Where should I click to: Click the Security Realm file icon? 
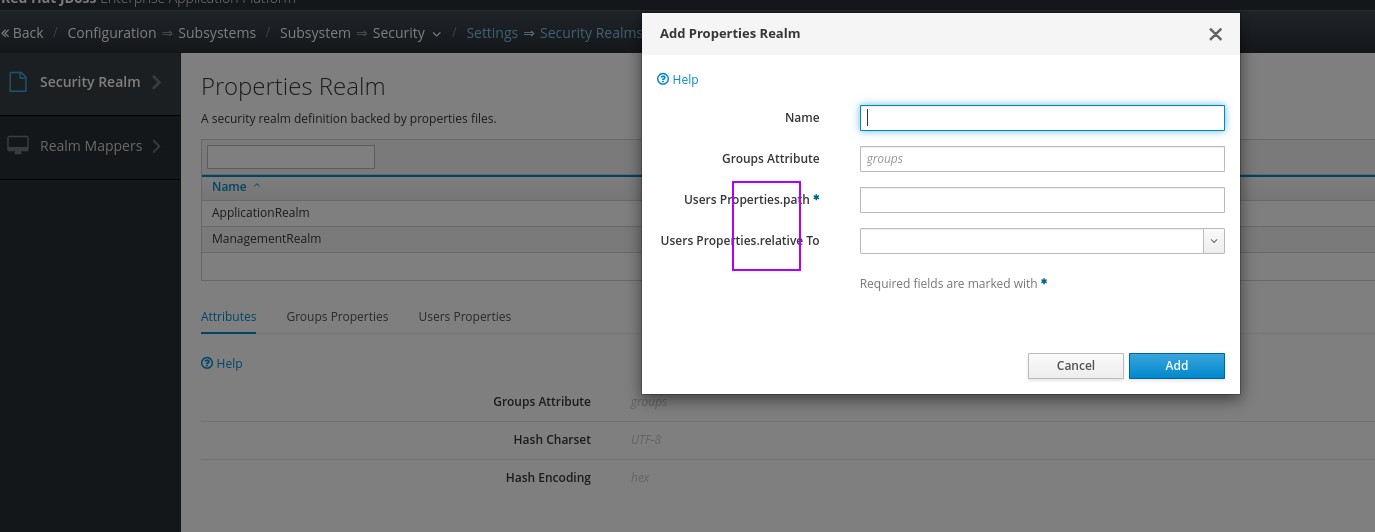17,82
